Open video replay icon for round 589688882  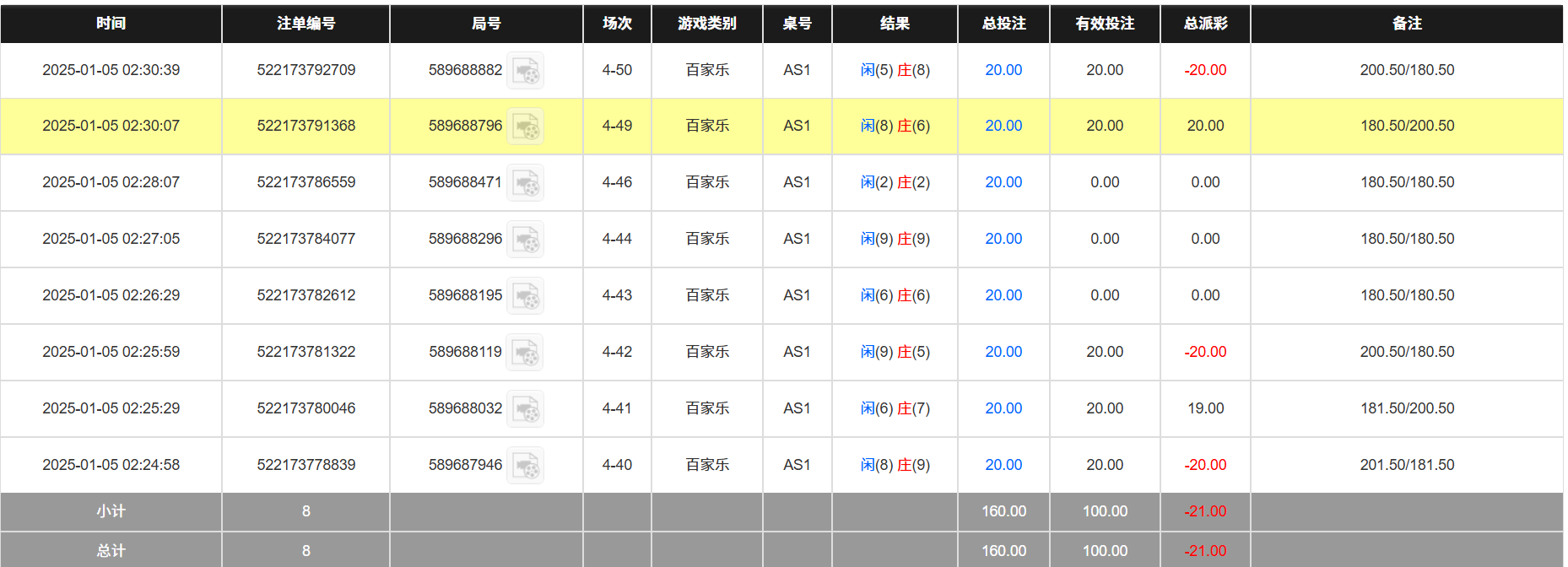[525, 71]
